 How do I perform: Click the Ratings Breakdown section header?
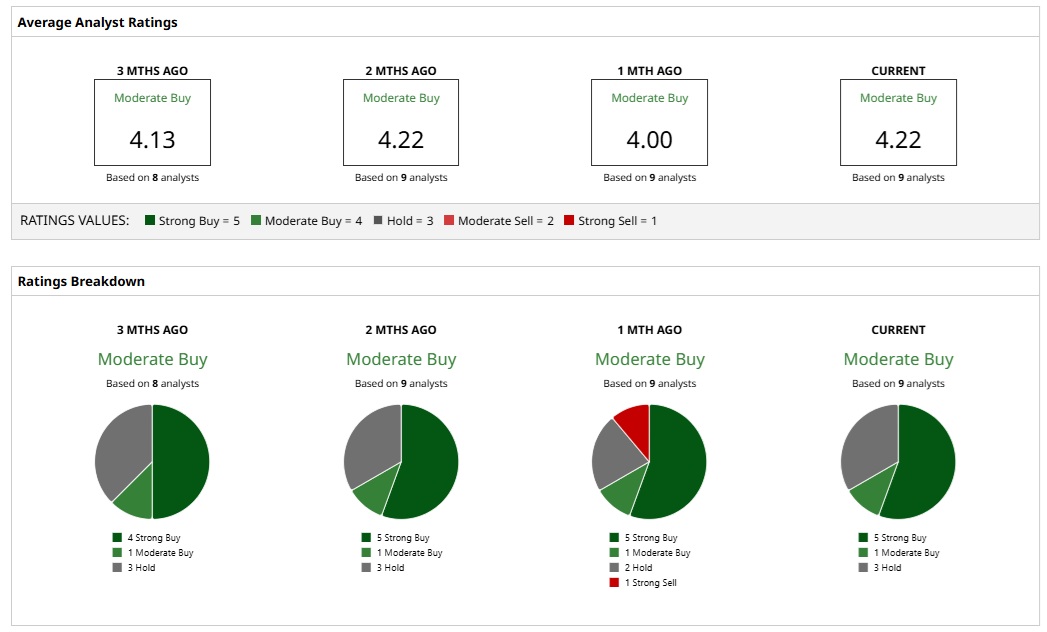81,281
